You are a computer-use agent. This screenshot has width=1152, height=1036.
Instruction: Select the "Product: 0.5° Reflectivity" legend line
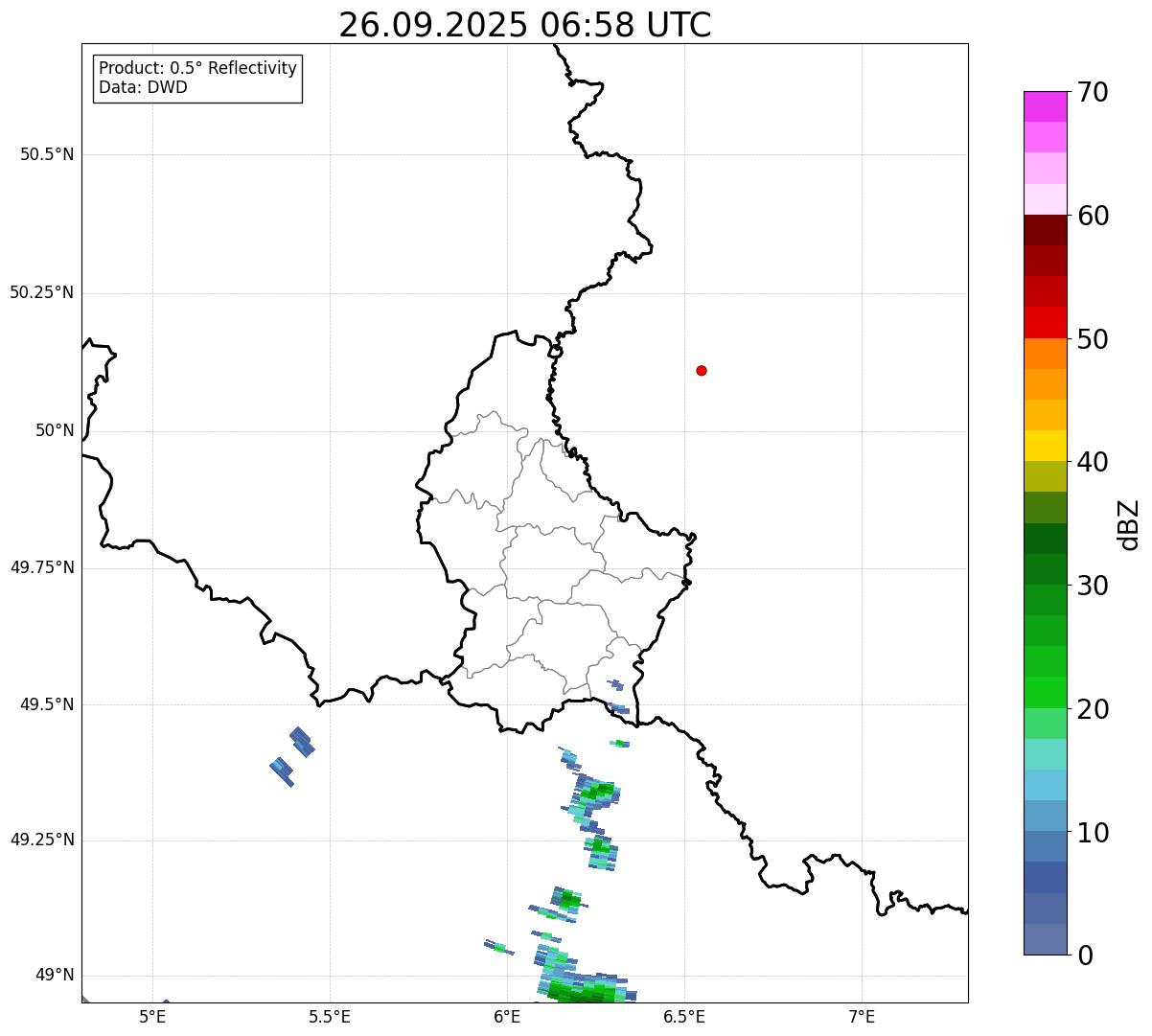click(x=197, y=69)
